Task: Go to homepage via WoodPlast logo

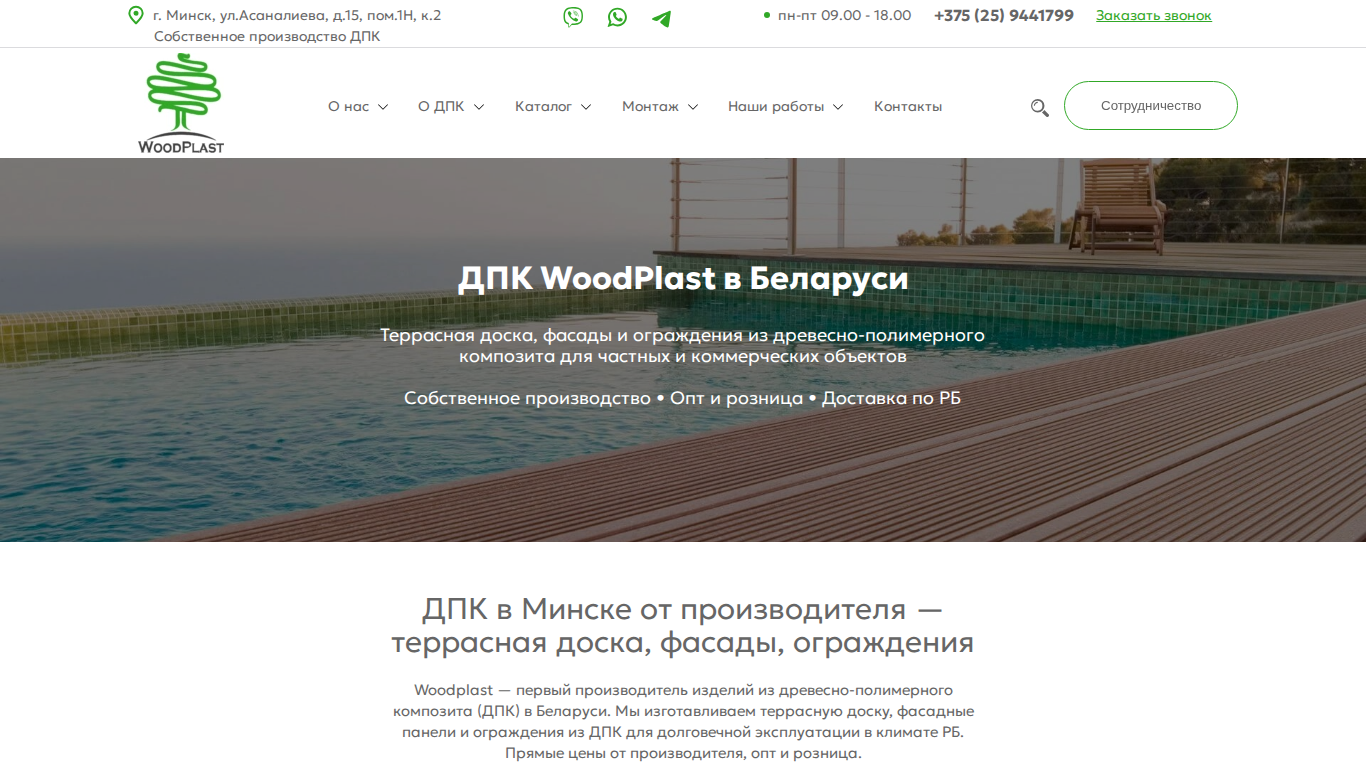Action: [x=181, y=103]
